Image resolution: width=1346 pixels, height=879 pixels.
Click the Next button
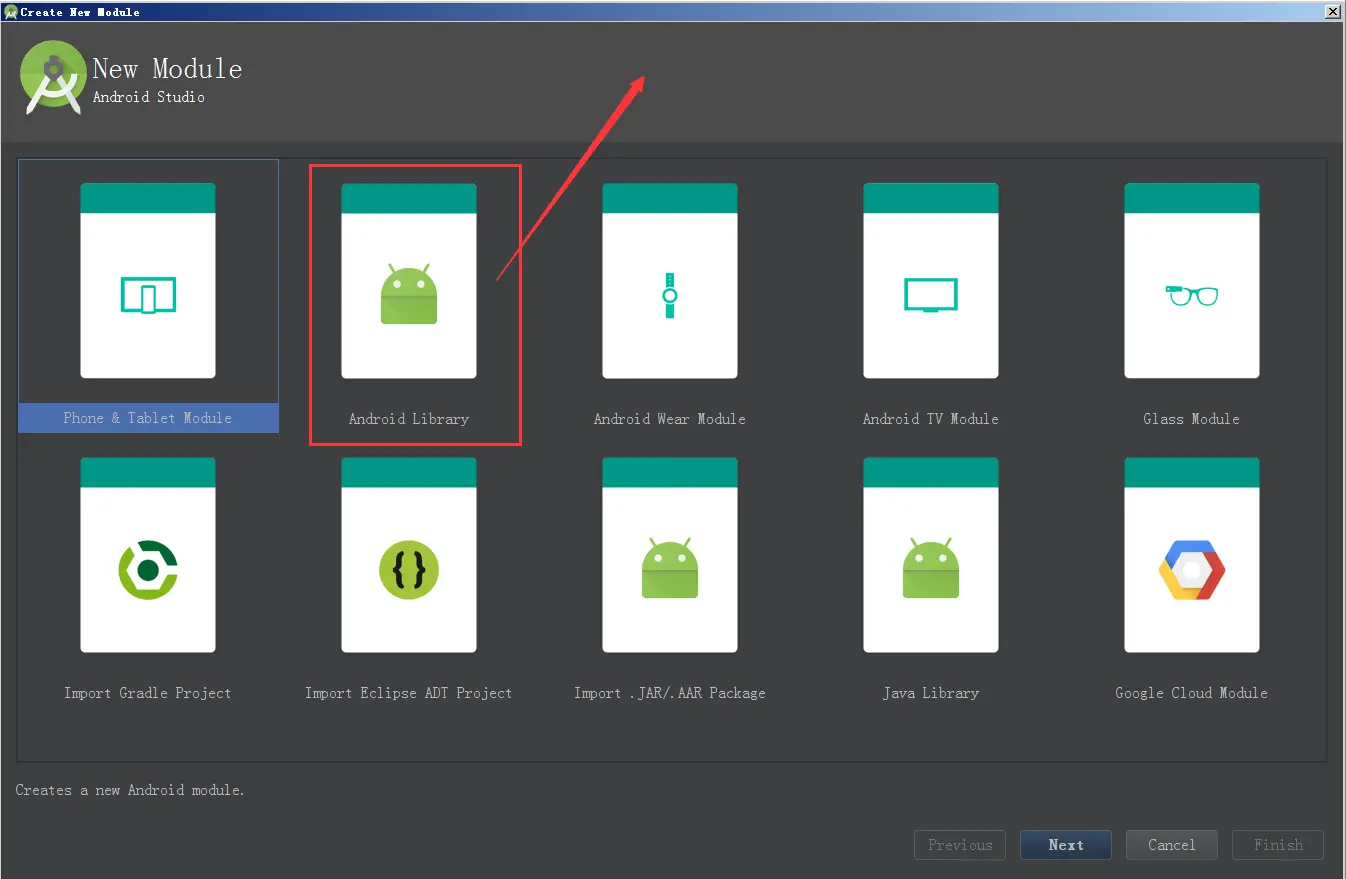[x=1066, y=845]
